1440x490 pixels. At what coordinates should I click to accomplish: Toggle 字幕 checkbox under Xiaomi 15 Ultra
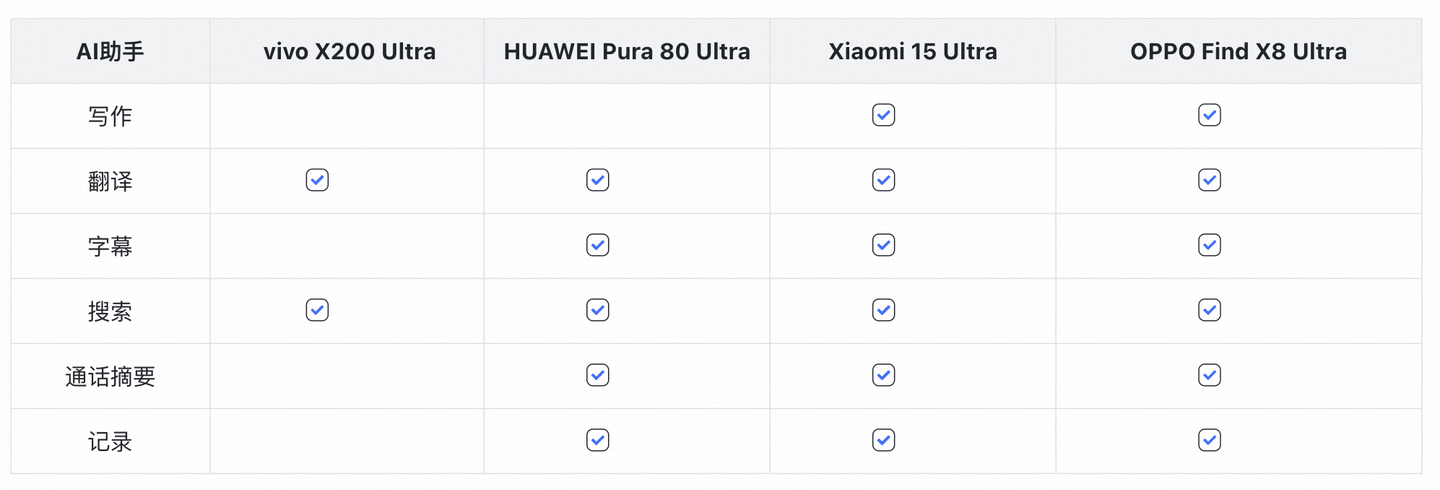(883, 245)
